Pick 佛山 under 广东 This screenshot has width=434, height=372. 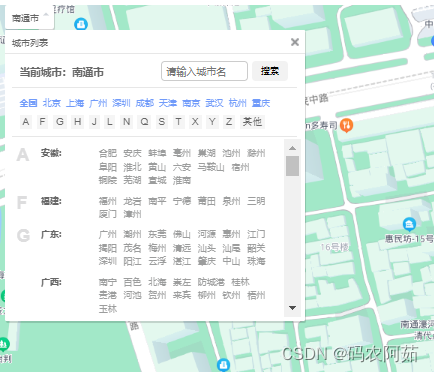(x=182, y=234)
